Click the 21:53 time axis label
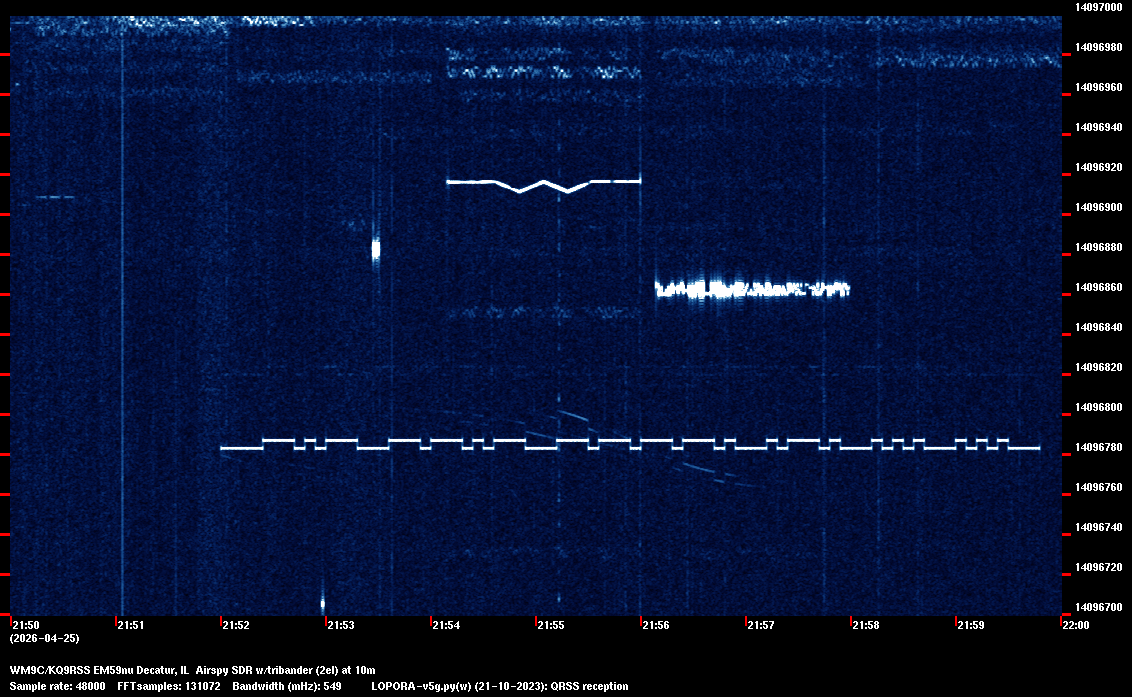 point(341,625)
